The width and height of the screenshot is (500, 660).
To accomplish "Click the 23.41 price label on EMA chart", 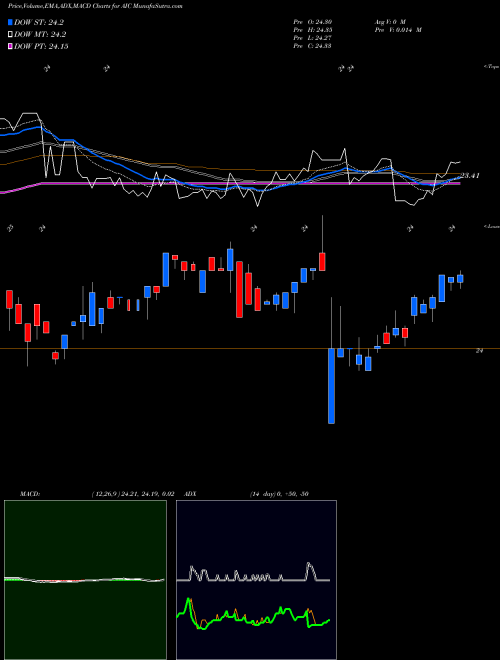I will (x=470, y=176).
